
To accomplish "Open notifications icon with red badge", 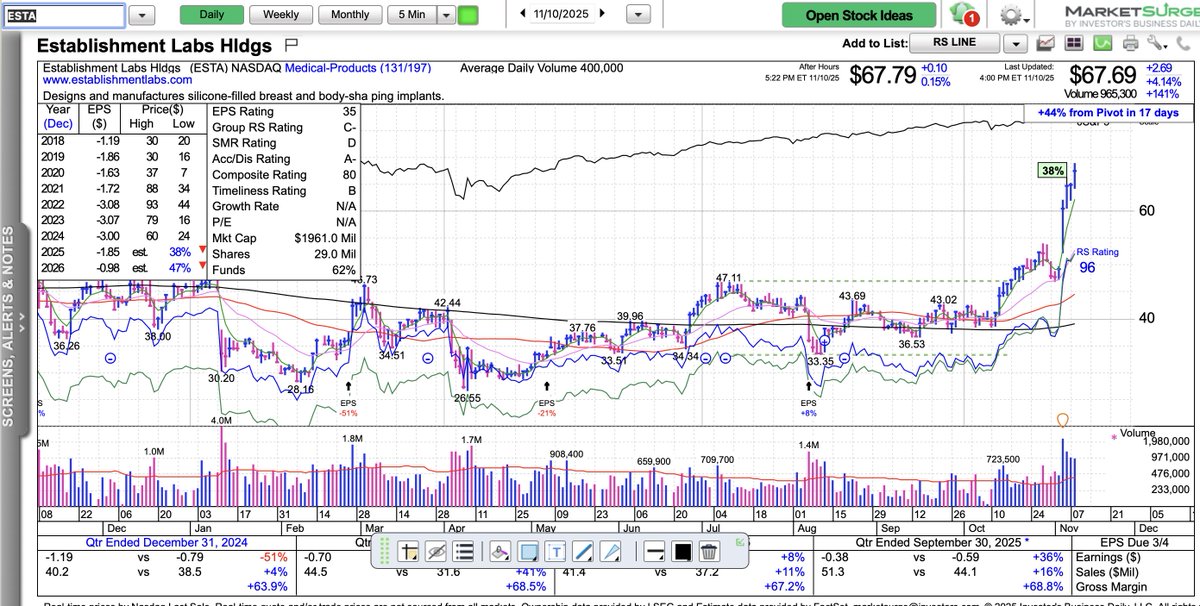I will point(966,15).
